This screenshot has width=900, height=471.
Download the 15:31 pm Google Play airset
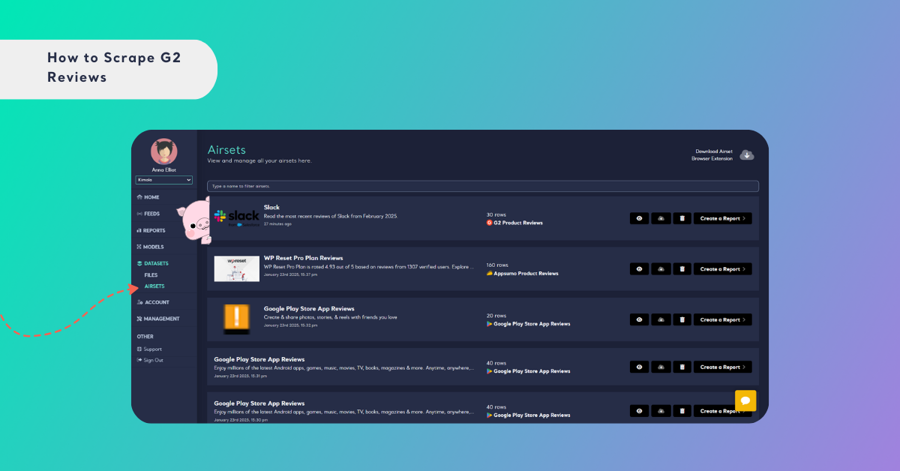(x=661, y=367)
